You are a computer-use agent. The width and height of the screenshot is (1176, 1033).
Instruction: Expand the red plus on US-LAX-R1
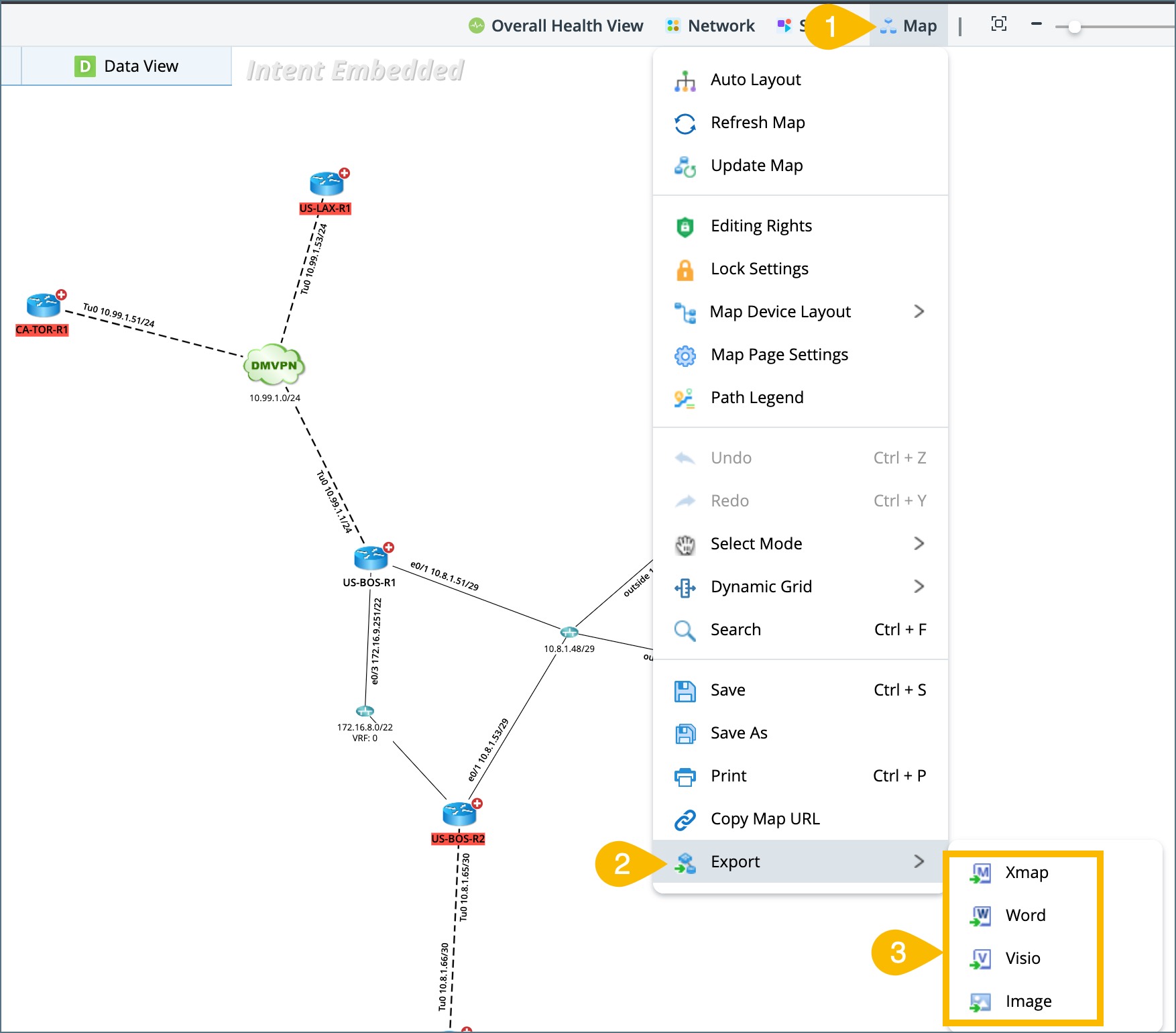[345, 173]
